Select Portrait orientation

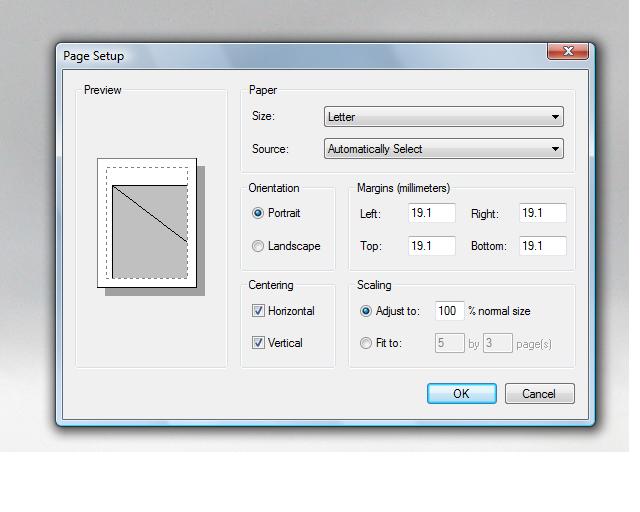coord(258,213)
